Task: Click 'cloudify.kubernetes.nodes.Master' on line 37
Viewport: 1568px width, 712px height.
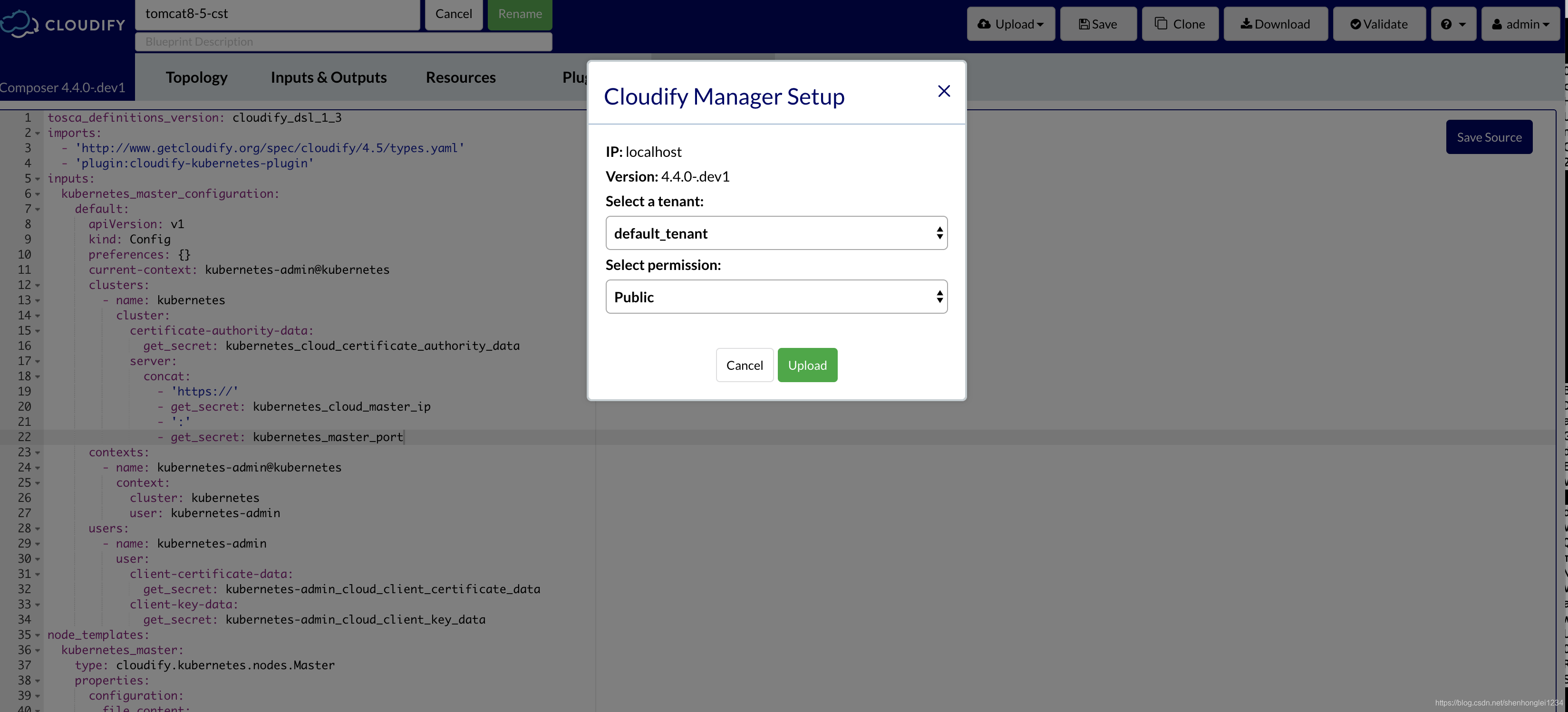Action: pos(225,665)
